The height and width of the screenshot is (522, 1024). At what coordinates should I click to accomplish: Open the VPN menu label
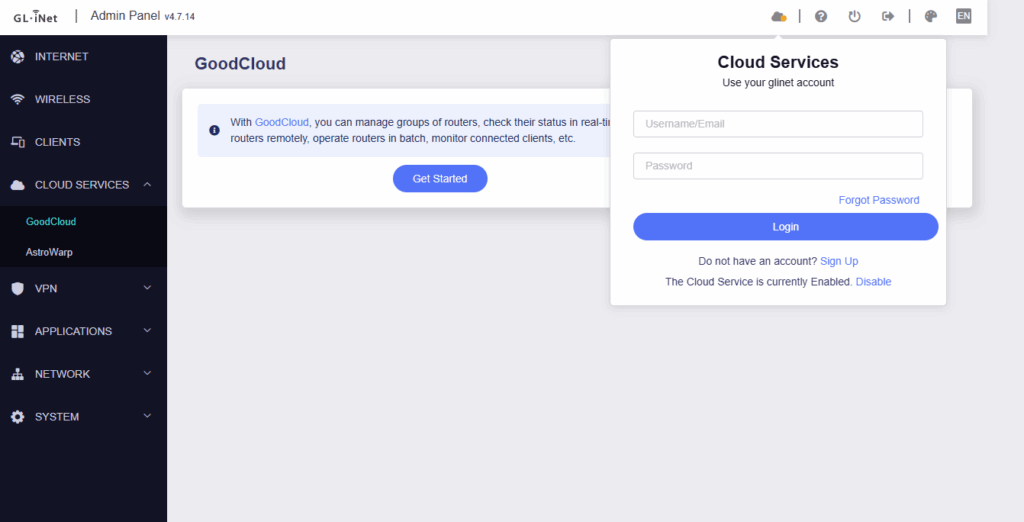coord(46,288)
